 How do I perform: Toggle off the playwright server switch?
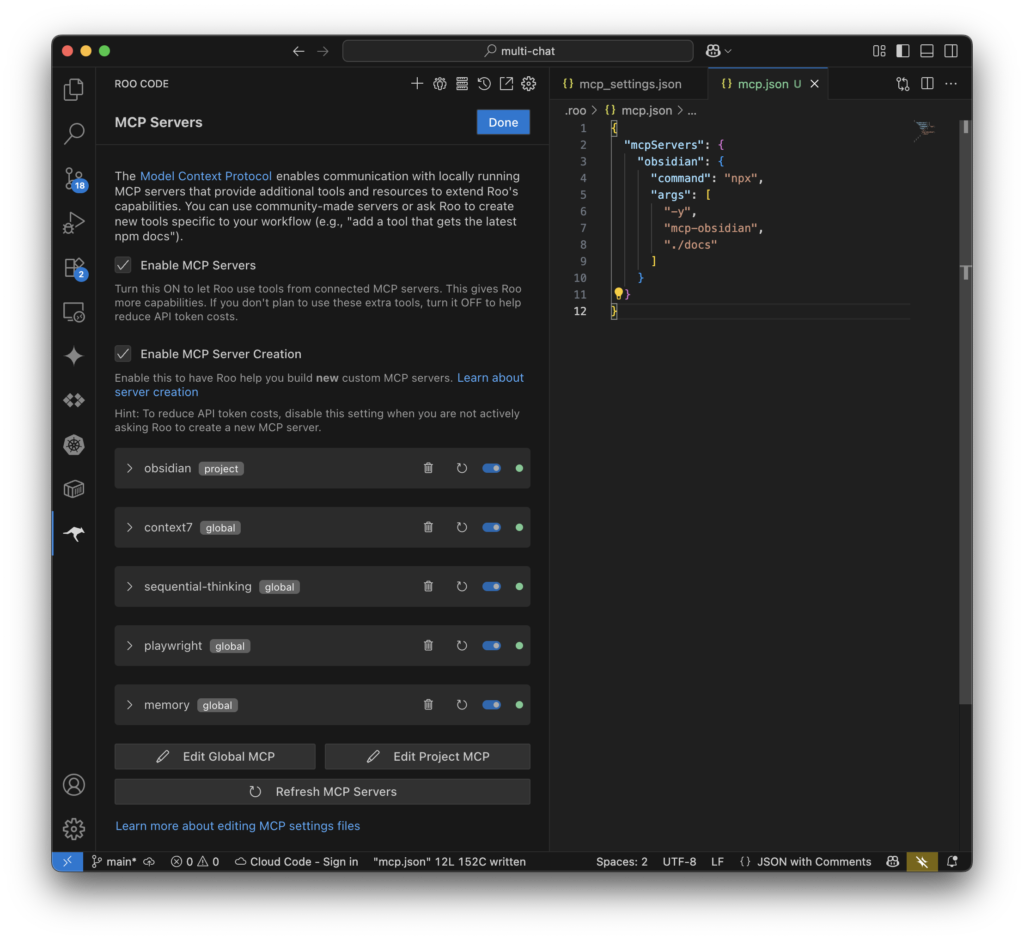490,645
